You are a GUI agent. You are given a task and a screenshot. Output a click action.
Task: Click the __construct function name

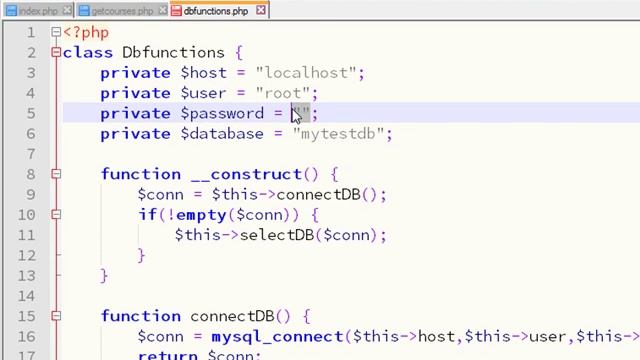pos(247,175)
